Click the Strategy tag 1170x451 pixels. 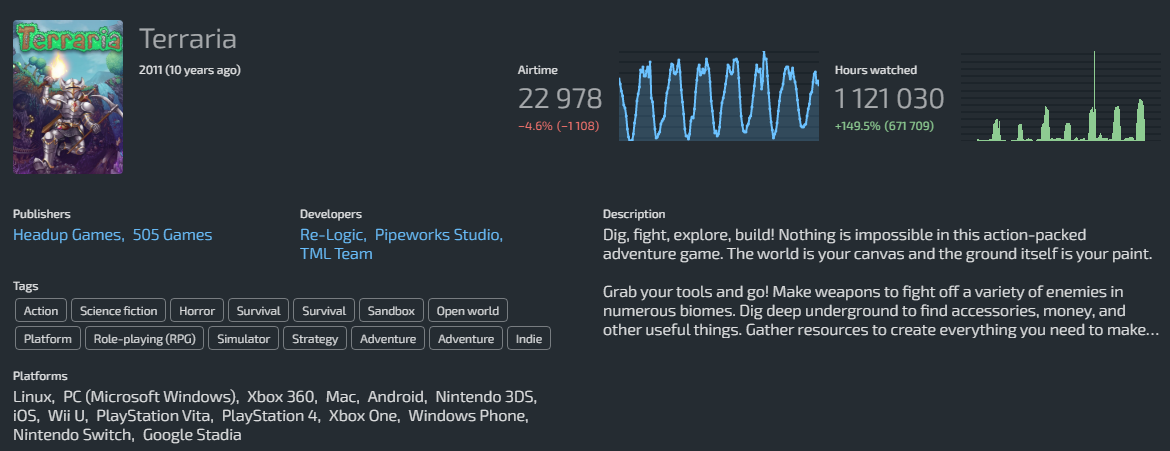coord(315,338)
